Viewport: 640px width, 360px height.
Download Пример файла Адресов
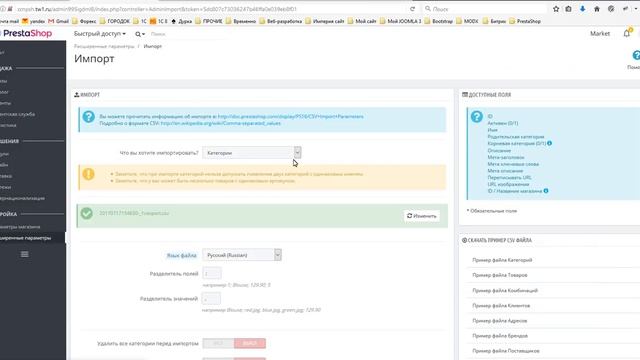click(500, 320)
